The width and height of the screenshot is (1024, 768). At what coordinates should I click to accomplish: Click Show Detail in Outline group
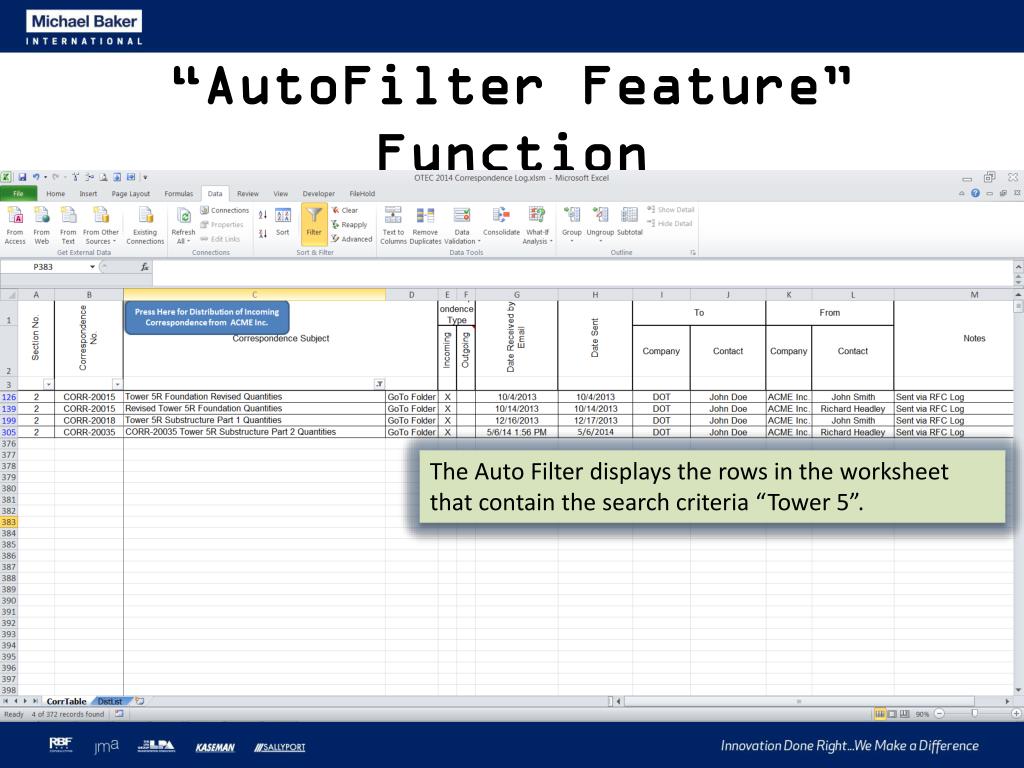coord(671,210)
